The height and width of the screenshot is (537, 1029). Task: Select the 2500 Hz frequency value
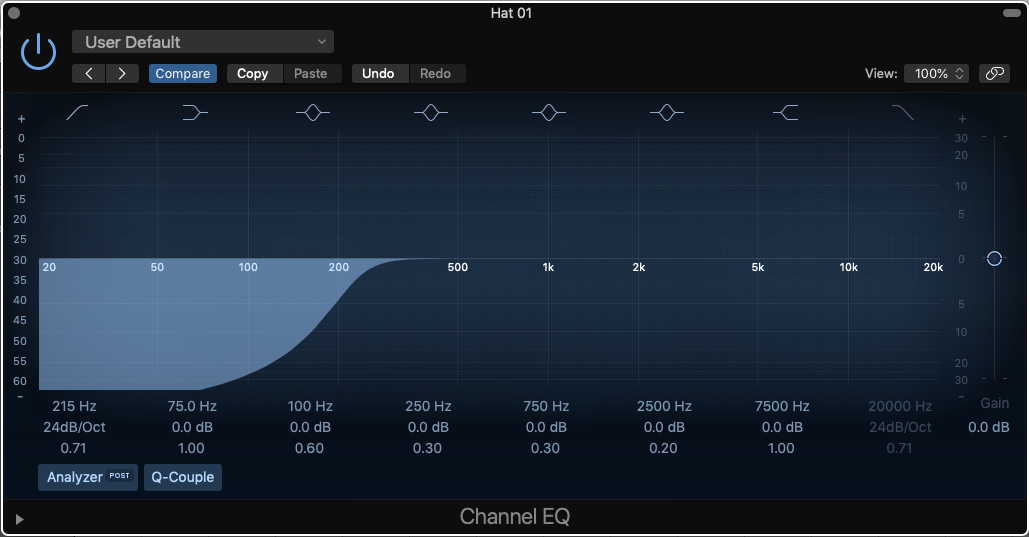[x=664, y=406]
